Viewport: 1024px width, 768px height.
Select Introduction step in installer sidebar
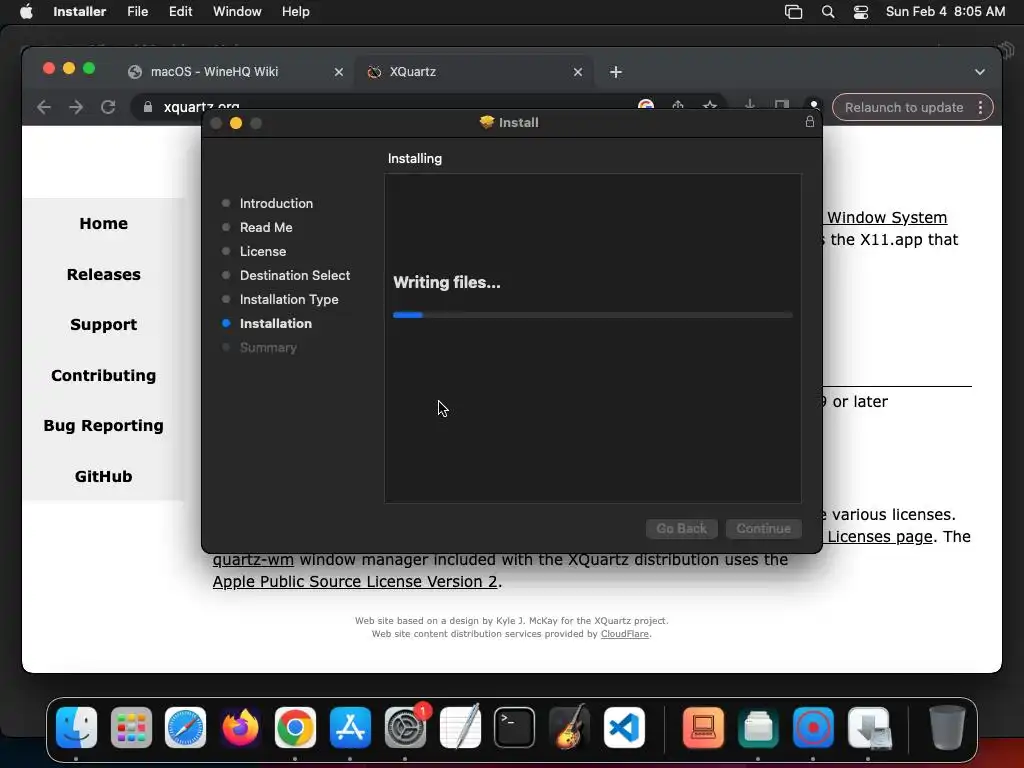(x=276, y=203)
